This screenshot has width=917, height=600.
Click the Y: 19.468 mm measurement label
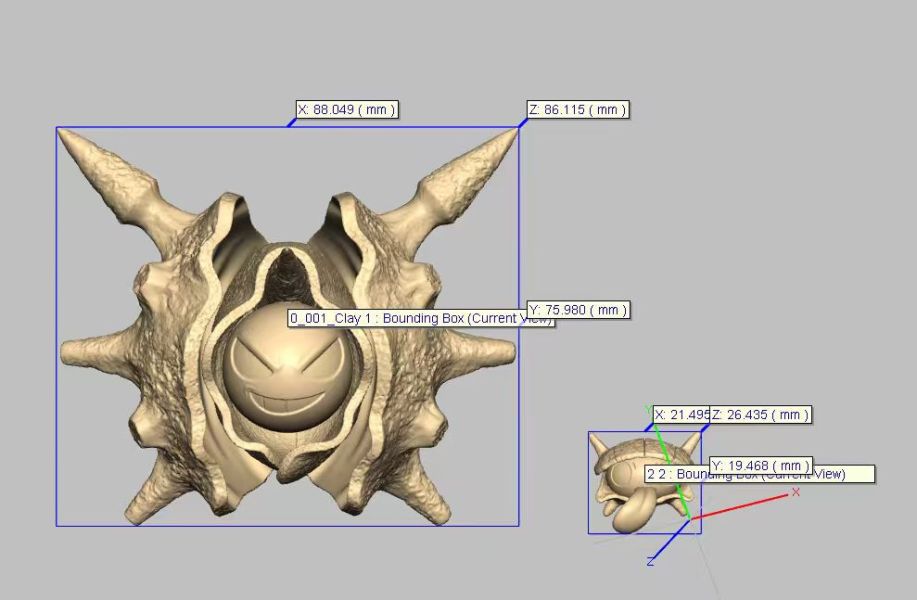pyautogui.click(x=763, y=465)
